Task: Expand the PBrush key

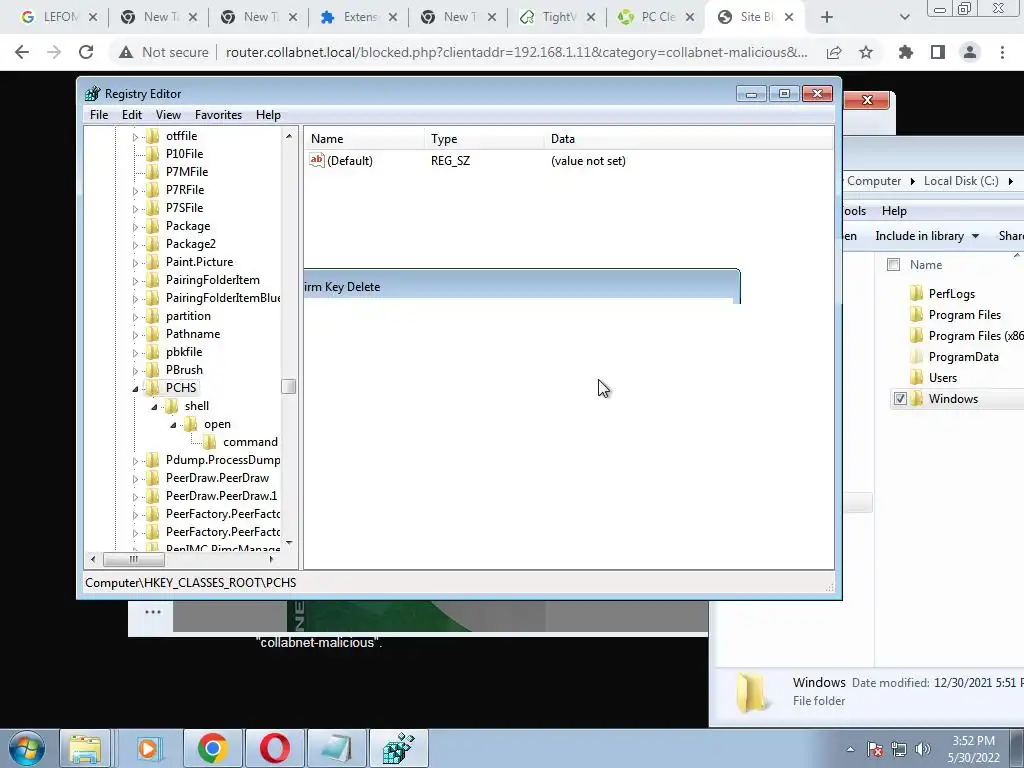Action: [135, 370]
